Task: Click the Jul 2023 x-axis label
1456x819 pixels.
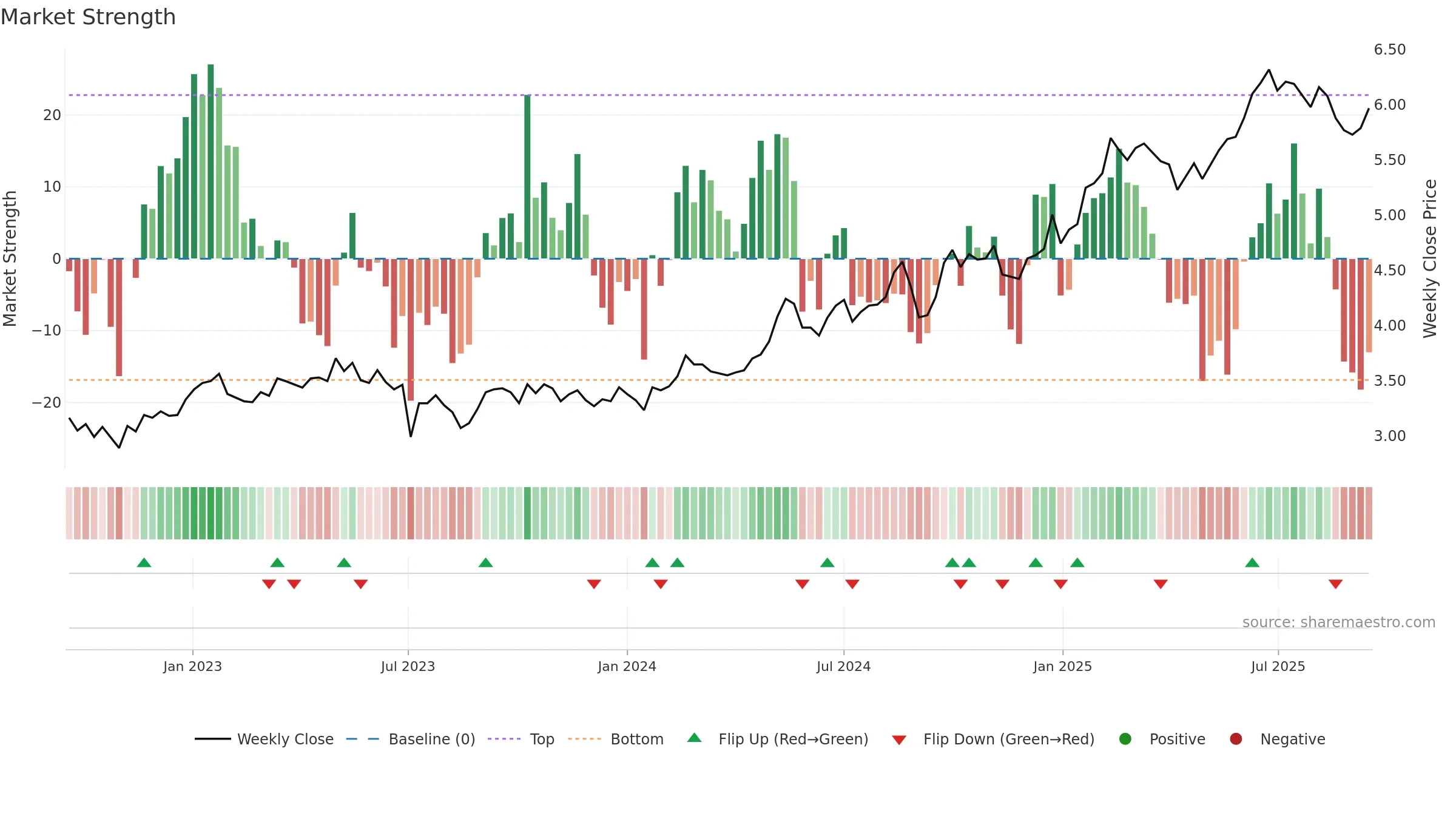Action: [408, 666]
